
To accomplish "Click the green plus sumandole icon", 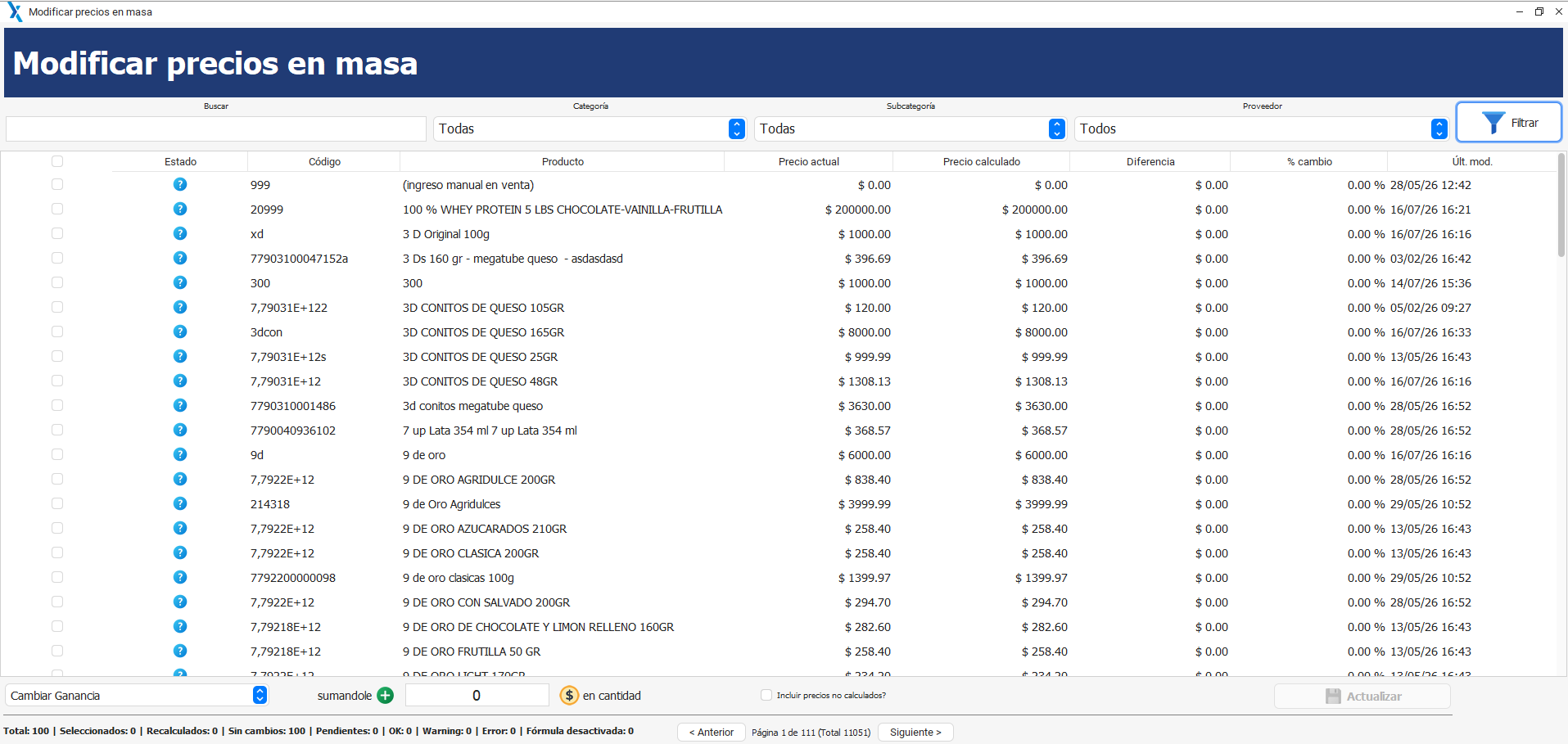I will point(386,696).
